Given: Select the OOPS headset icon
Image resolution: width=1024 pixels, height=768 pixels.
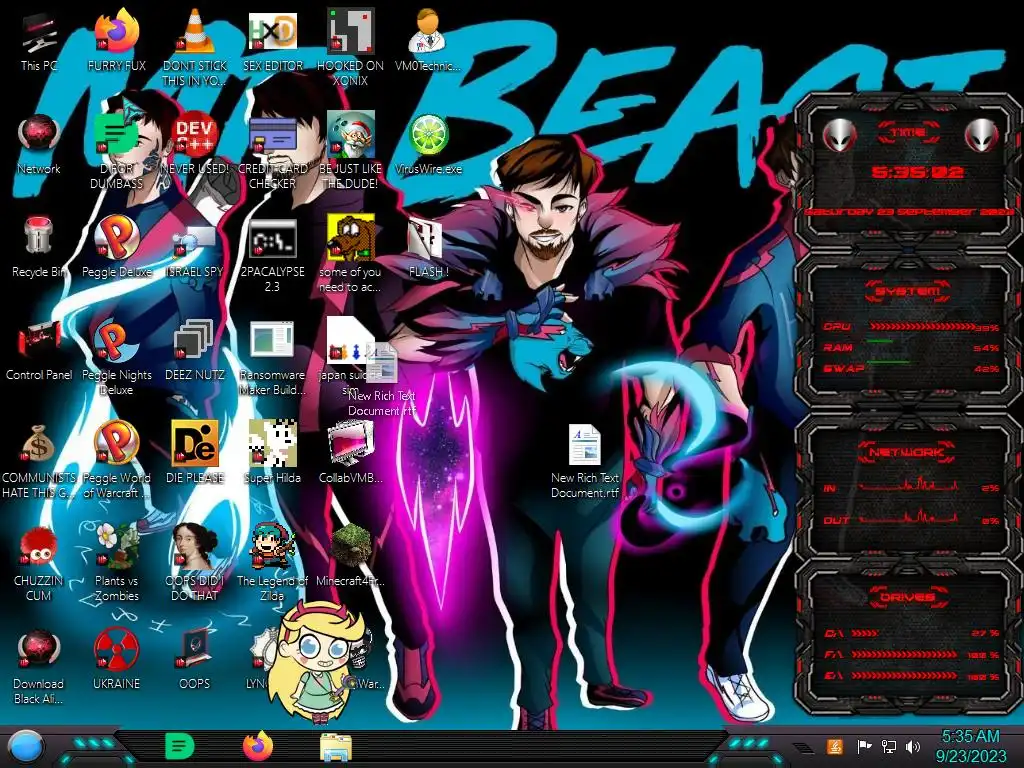Looking at the screenshot, I should (195, 658).
